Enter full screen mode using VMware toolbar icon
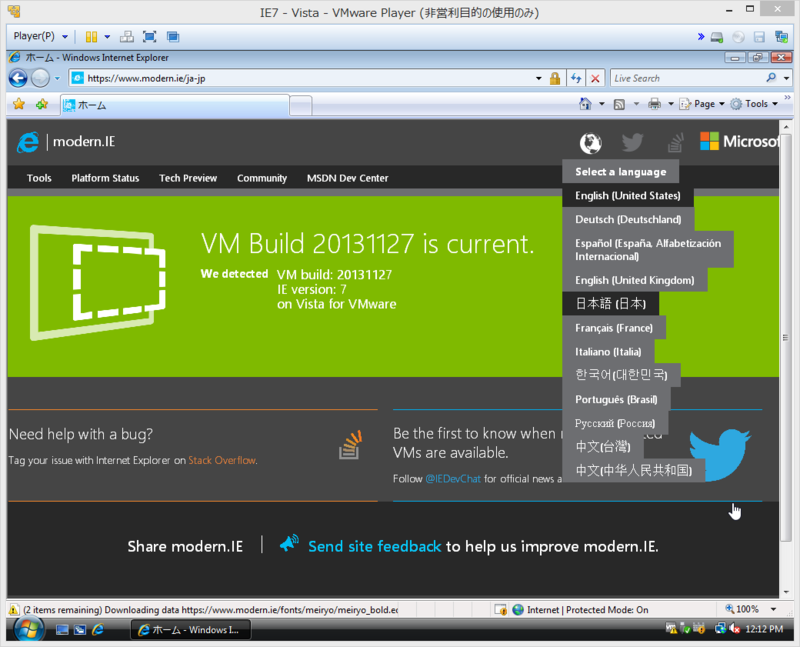The width and height of the screenshot is (800, 647). pos(149,37)
